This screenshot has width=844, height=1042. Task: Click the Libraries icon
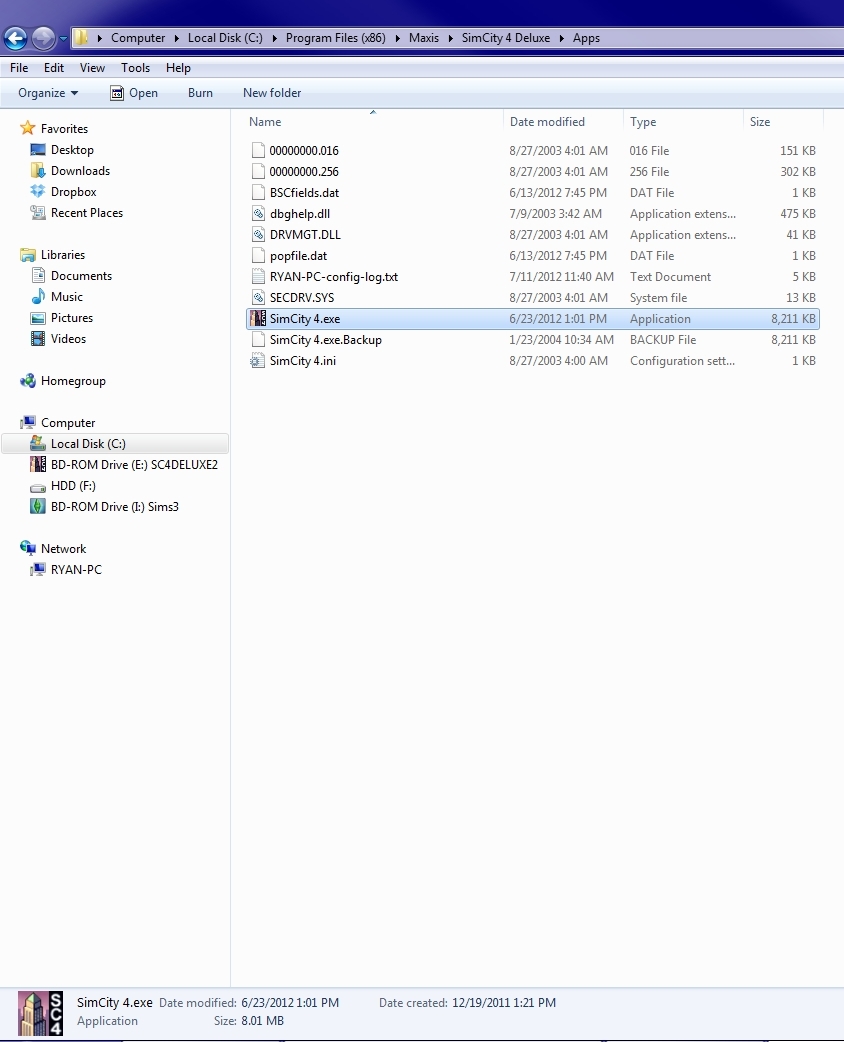pyautogui.click(x=27, y=255)
